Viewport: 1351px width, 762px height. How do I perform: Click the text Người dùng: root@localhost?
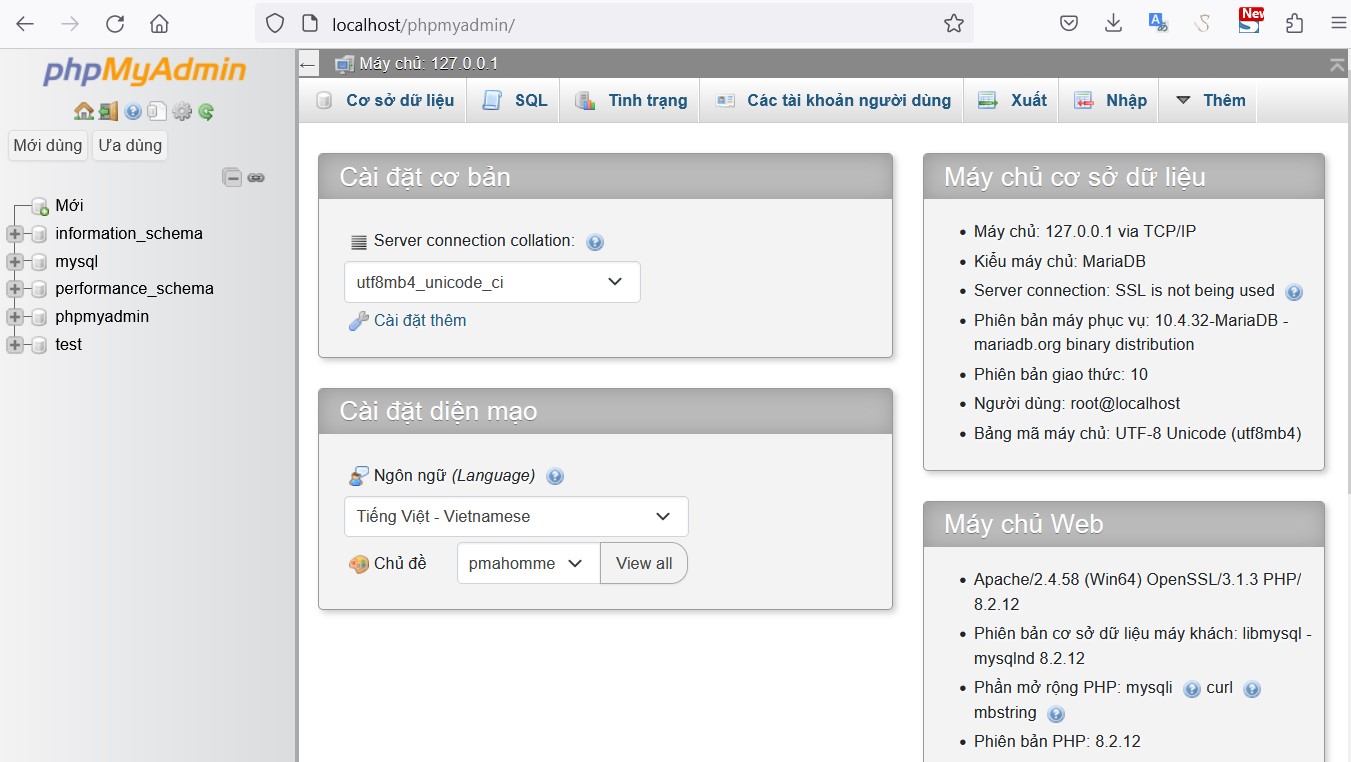pos(1077,404)
